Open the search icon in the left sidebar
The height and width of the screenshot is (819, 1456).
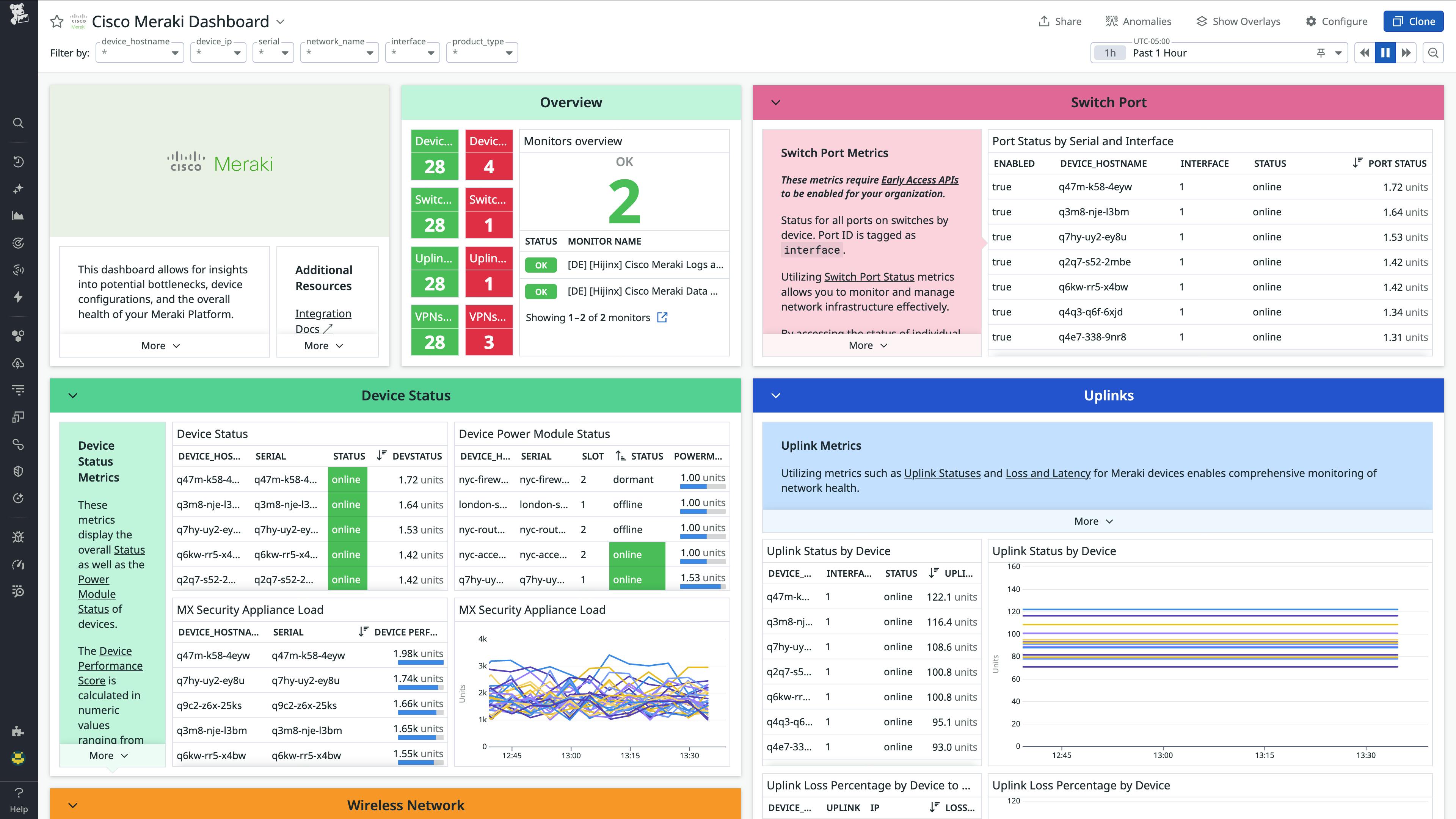(x=18, y=123)
